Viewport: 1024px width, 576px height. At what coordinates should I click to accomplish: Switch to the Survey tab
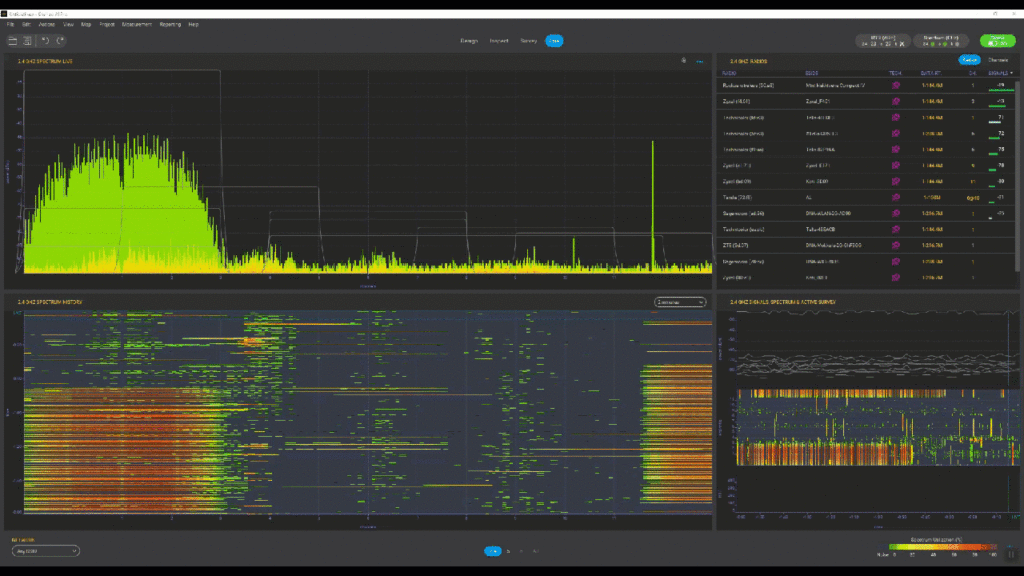coord(529,41)
